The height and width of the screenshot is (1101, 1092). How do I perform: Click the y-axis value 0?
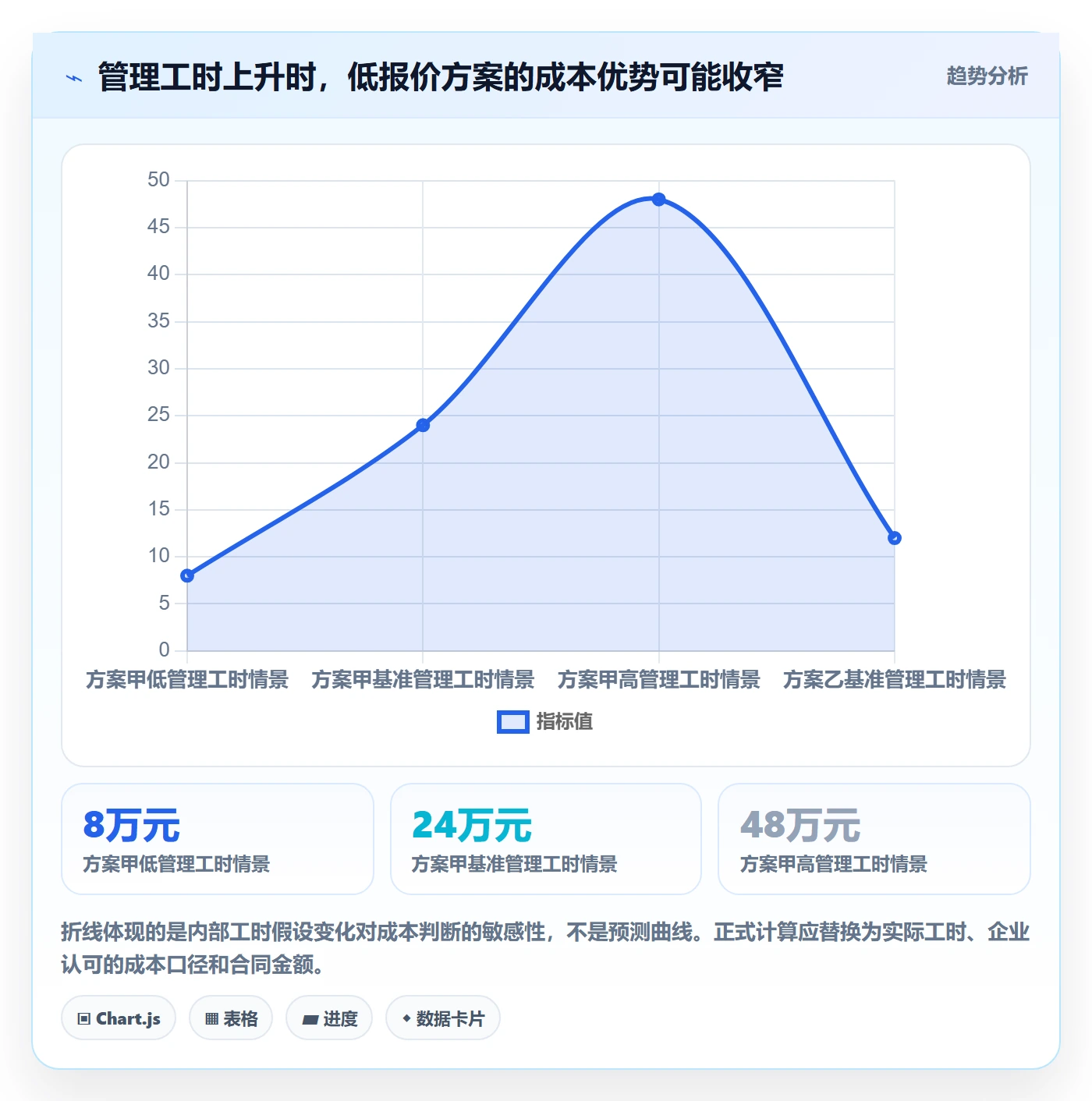tap(164, 650)
